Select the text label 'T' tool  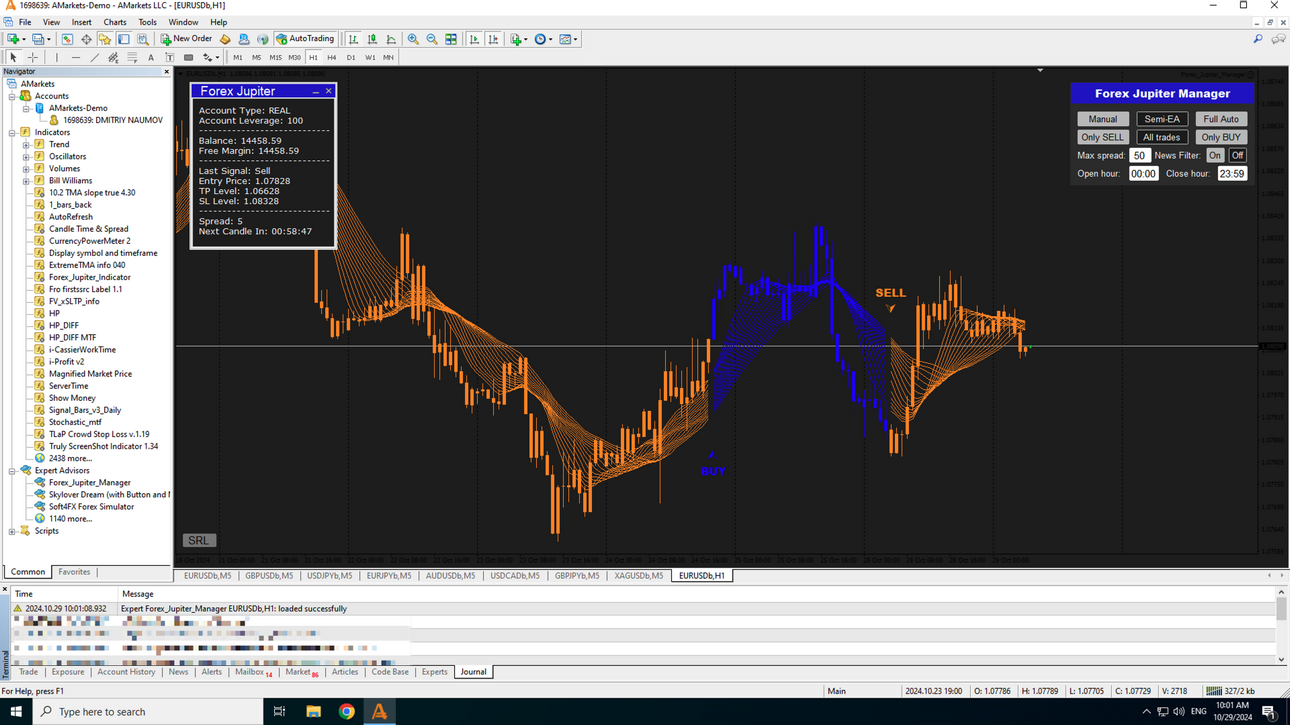[x=170, y=58]
